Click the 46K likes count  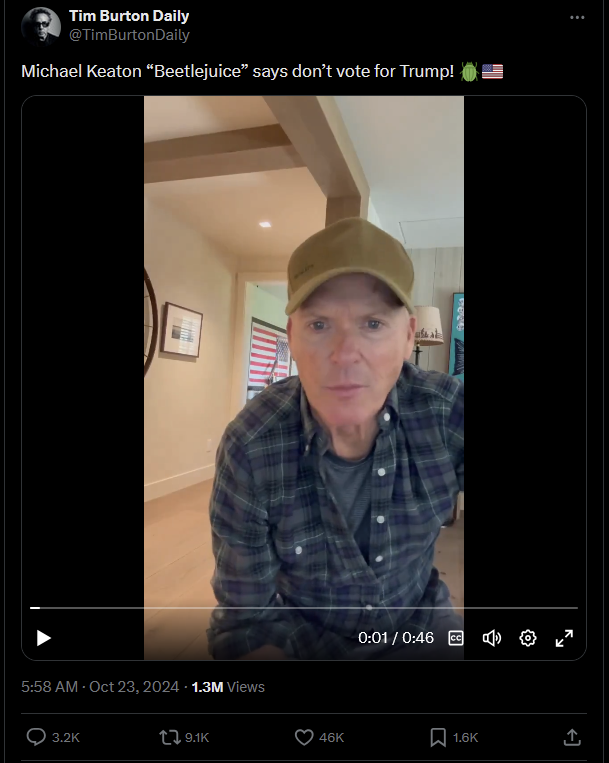click(x=331, y=738)
